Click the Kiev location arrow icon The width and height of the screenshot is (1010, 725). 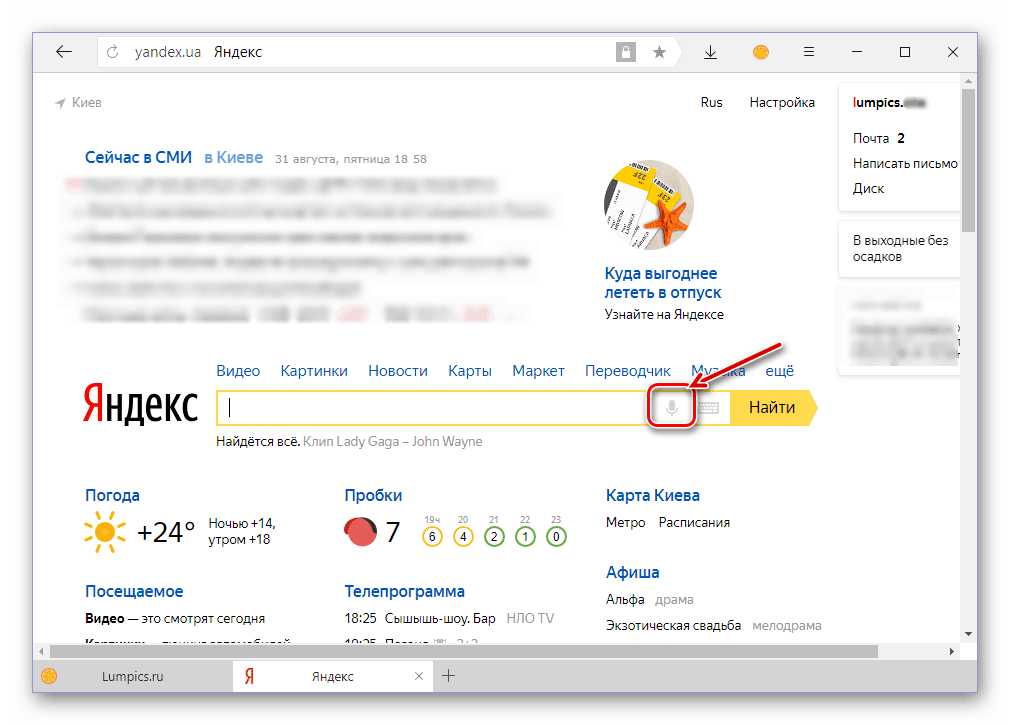click(x=60, y=103)
